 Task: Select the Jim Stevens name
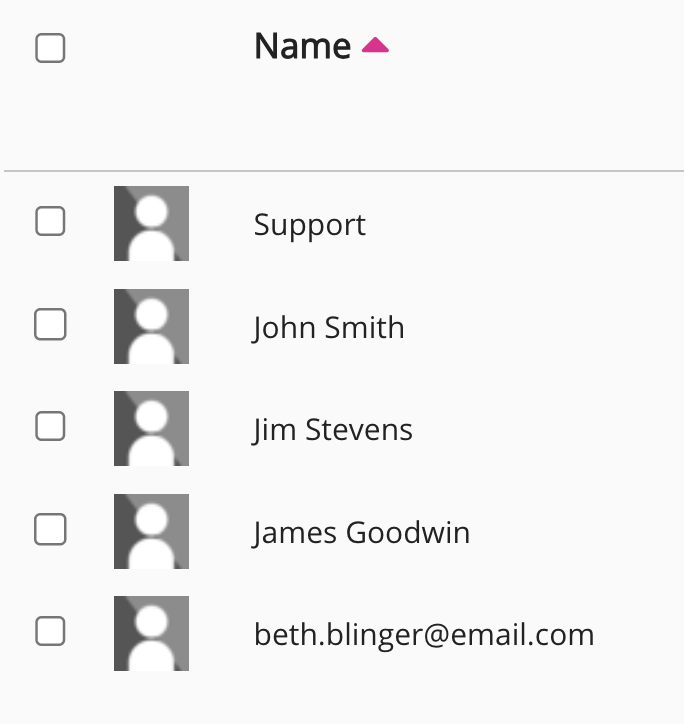[332, 430]
